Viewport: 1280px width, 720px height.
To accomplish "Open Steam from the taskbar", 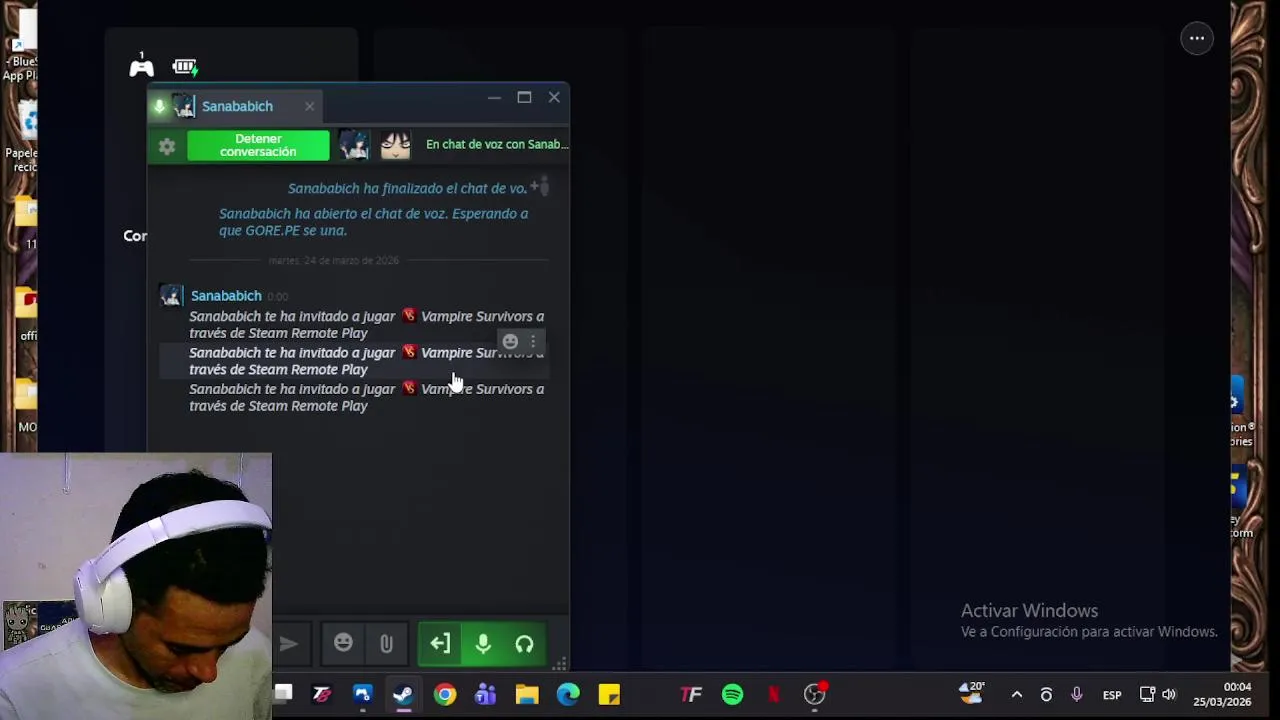I will point(403,694).
